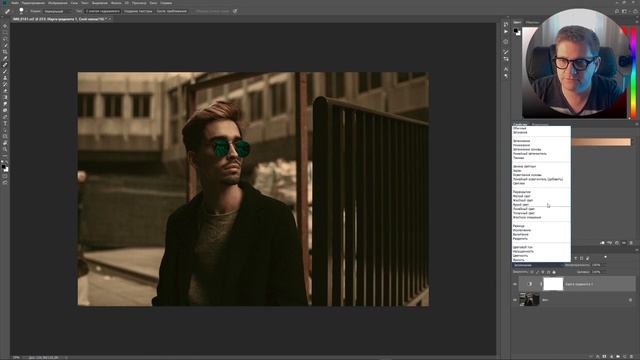The width and height of the screenshot is (640, 360).
Task: Enable the С учетом содержимого type option
Action: coord(102,11)
